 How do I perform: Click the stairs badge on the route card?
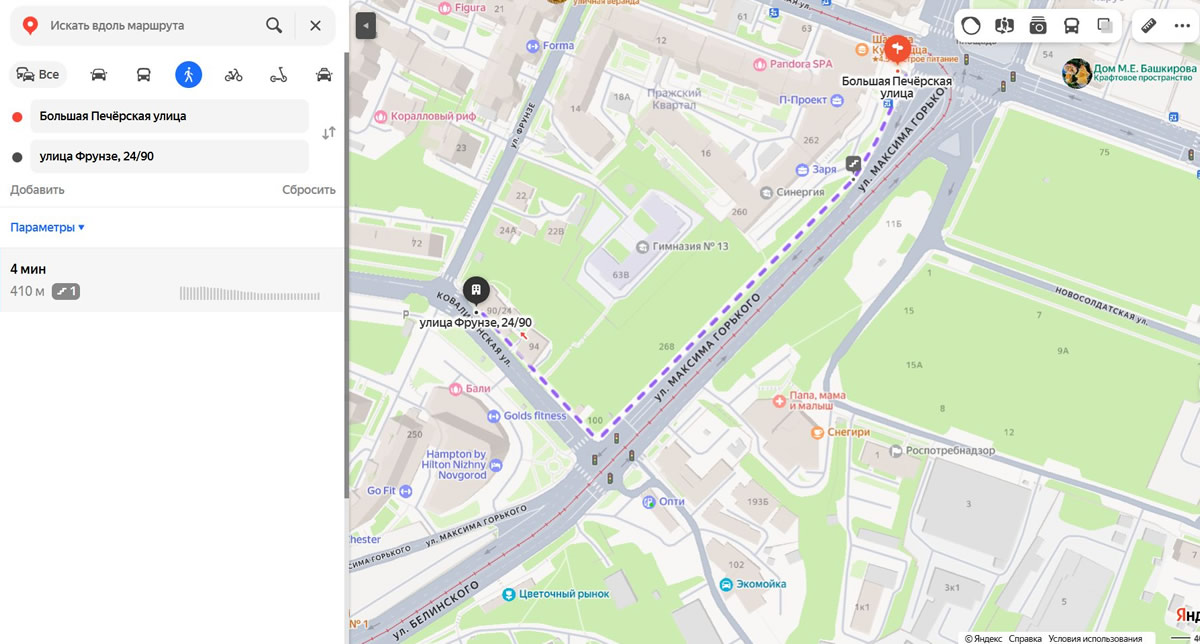click(x=67, y=292)
